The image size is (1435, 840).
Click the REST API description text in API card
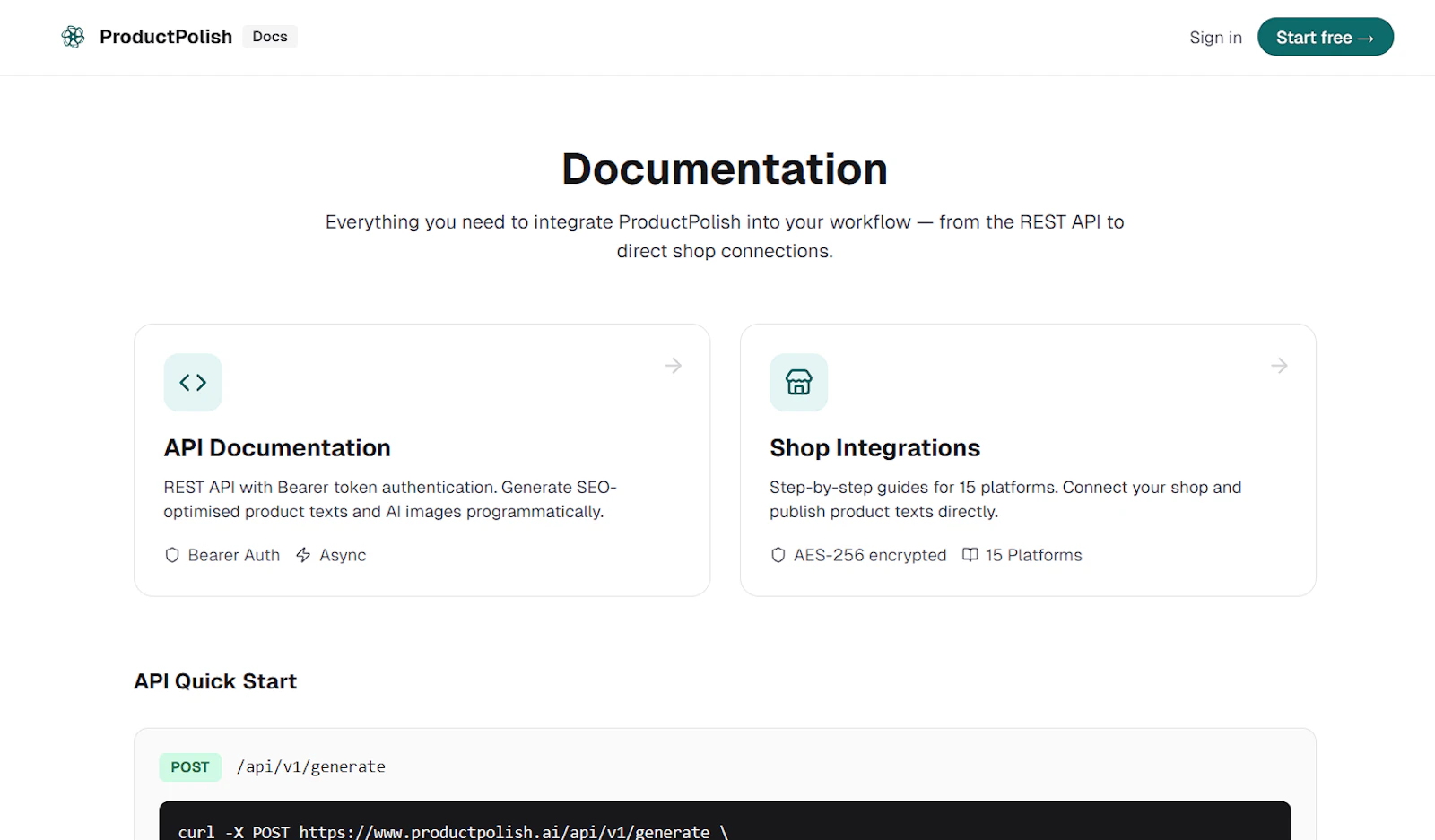click(390, 499)
